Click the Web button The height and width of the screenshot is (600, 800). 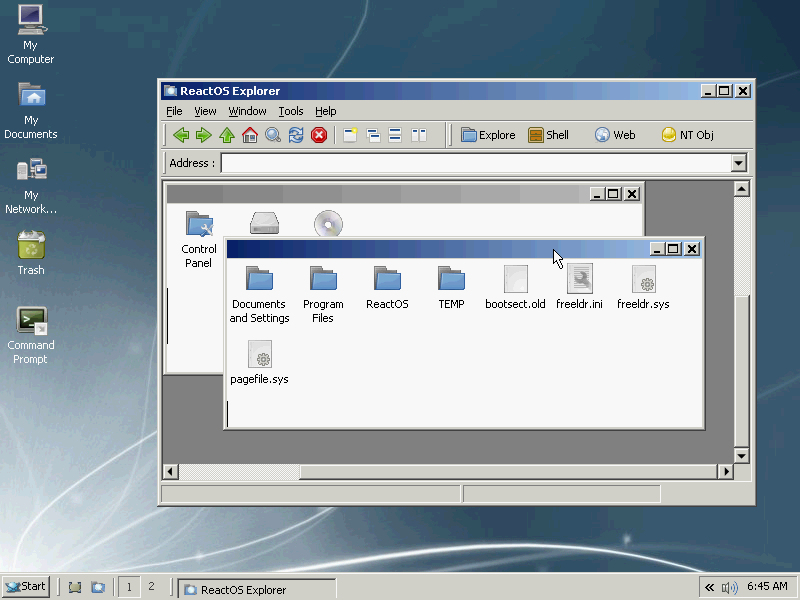tap(615, 135)
